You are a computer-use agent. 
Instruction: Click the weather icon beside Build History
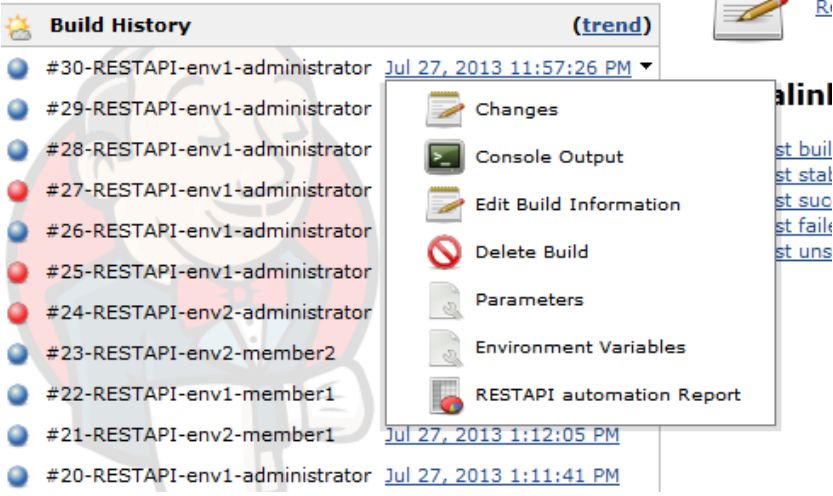click(19, 27)
